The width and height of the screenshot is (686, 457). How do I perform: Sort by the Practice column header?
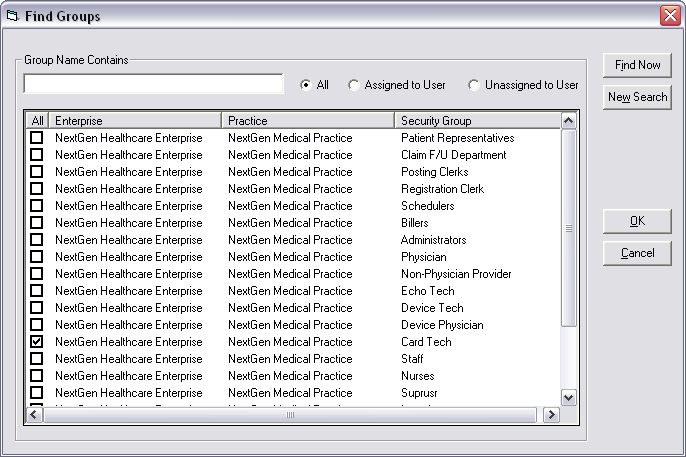[308, 121]
